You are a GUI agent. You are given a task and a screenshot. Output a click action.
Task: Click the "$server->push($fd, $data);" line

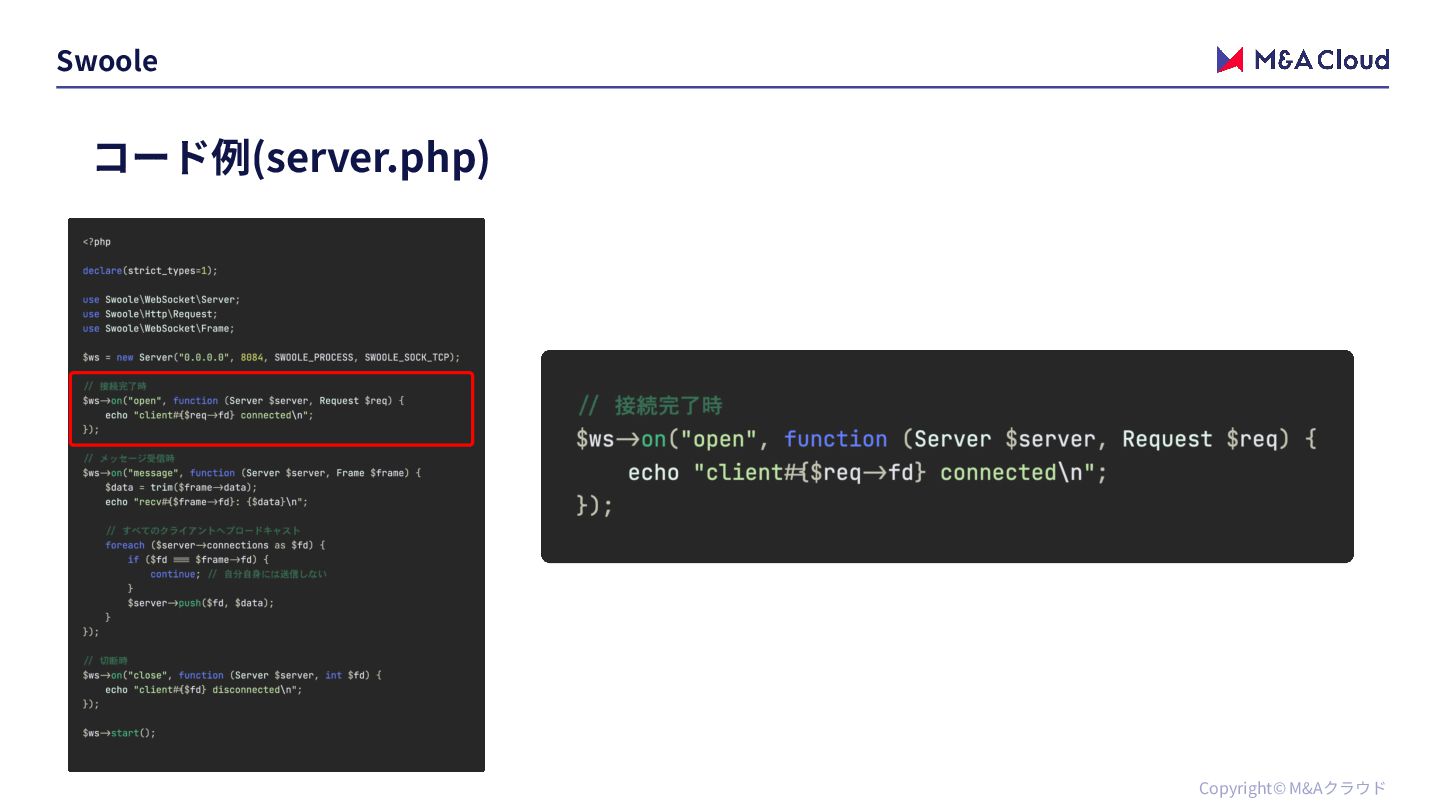pyautogui.click(x=201, y=603)
